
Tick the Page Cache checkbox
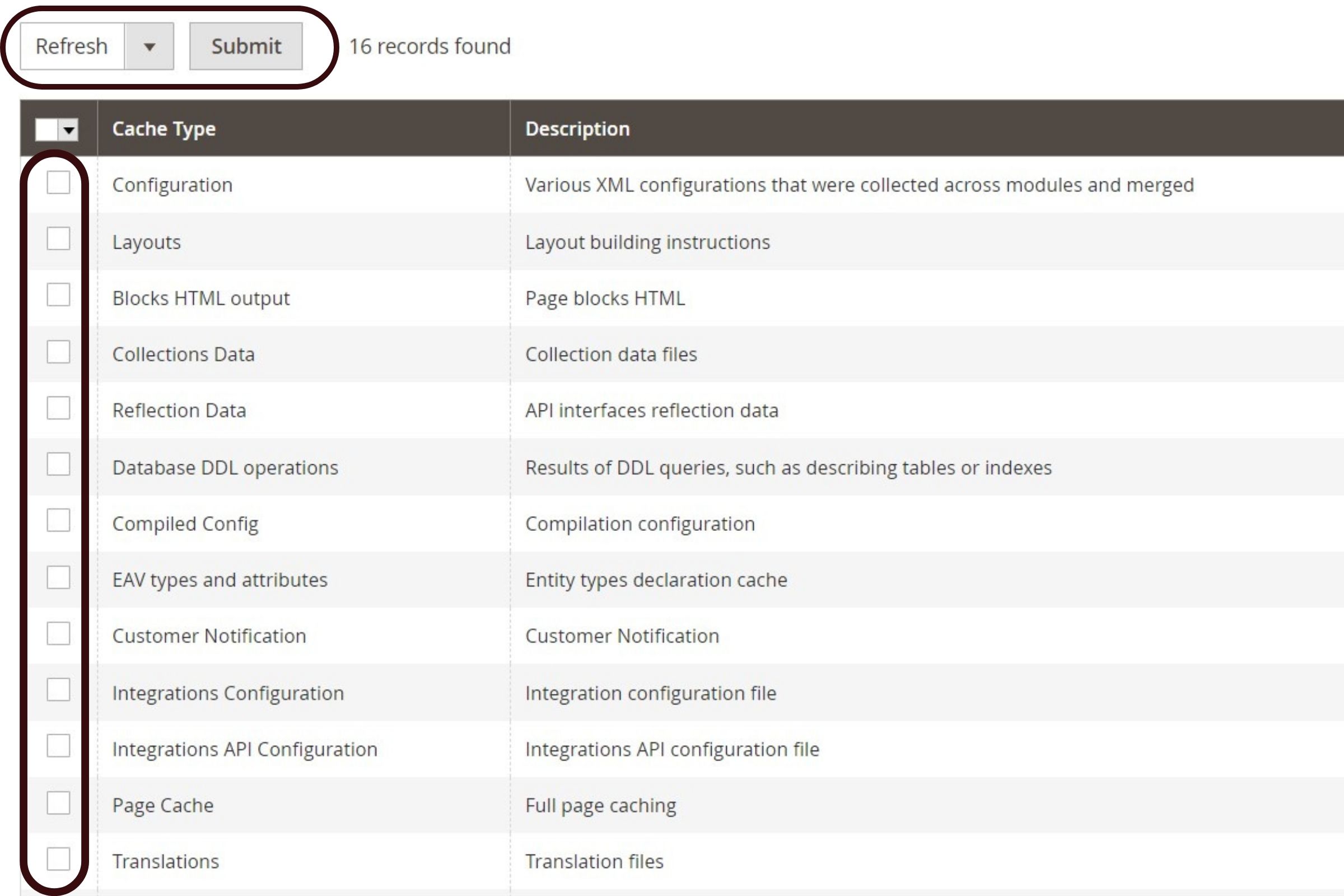58,803
